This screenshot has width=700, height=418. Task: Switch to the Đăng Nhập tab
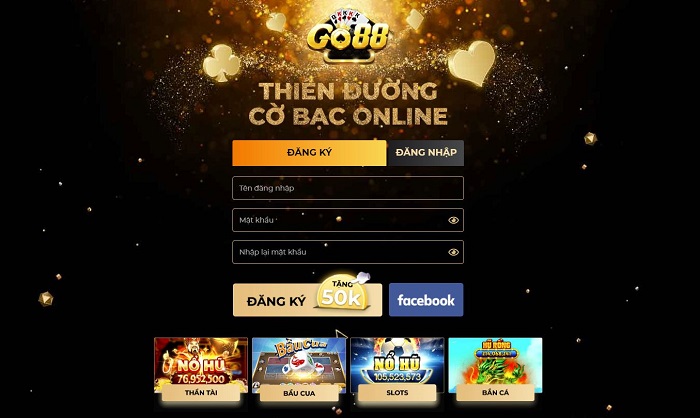point(425,153)
